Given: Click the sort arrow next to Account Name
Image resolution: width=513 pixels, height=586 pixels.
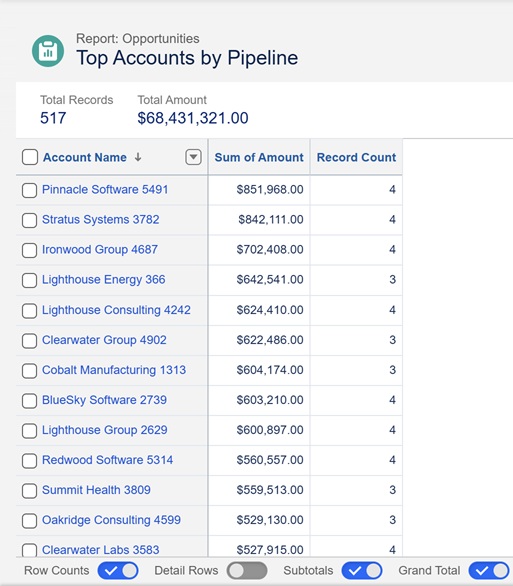Looking at the screenshot, I should pos(138,157).
